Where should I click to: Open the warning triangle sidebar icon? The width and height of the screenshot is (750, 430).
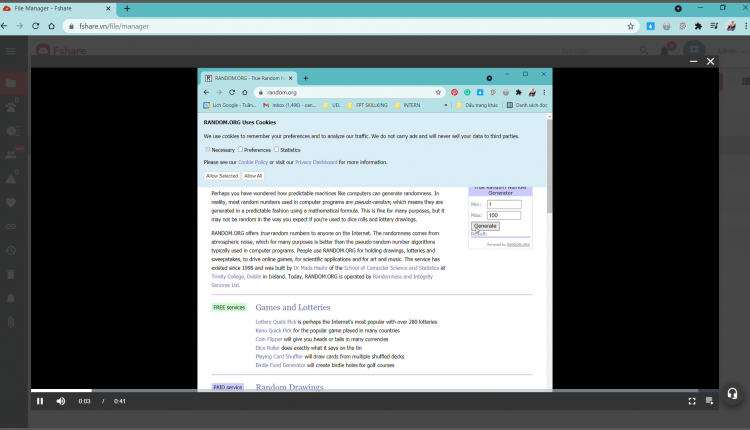11,179
